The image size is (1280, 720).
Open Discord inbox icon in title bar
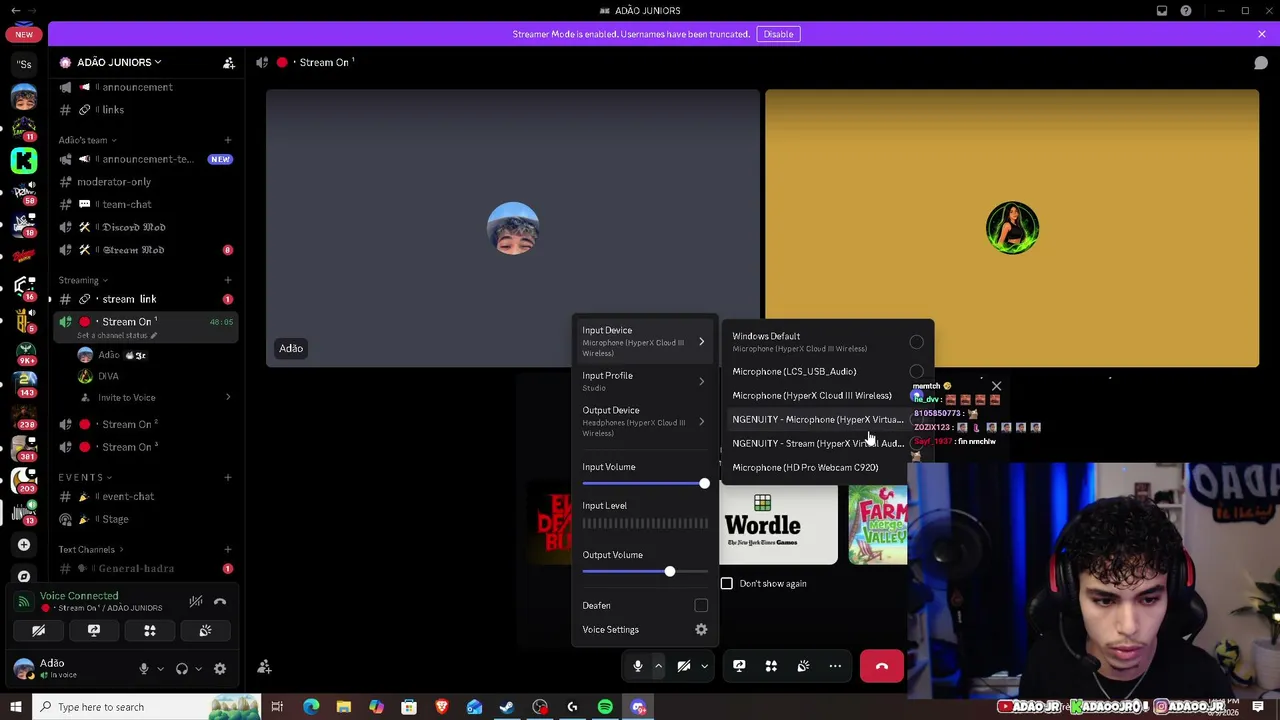[1162, 11]
